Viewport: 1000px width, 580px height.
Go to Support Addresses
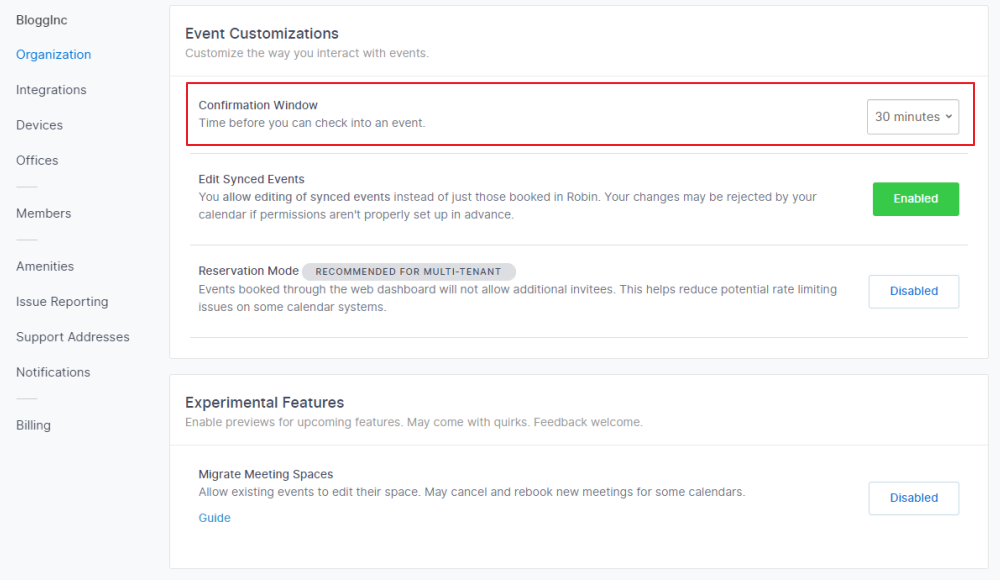tap(73, 337)
